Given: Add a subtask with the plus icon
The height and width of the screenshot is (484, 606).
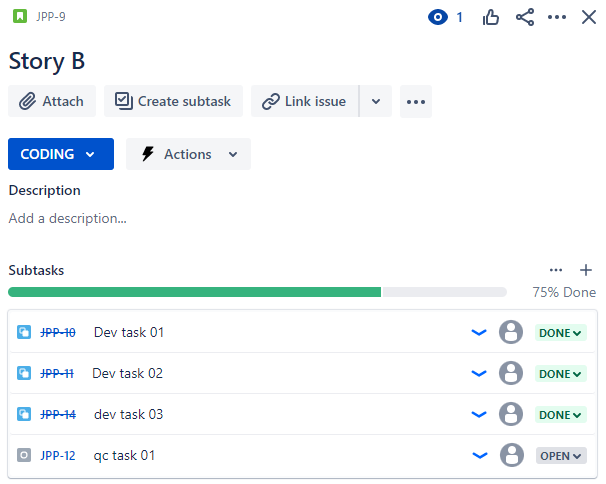Looking at the screenshot, I should [x=586, y=270].
